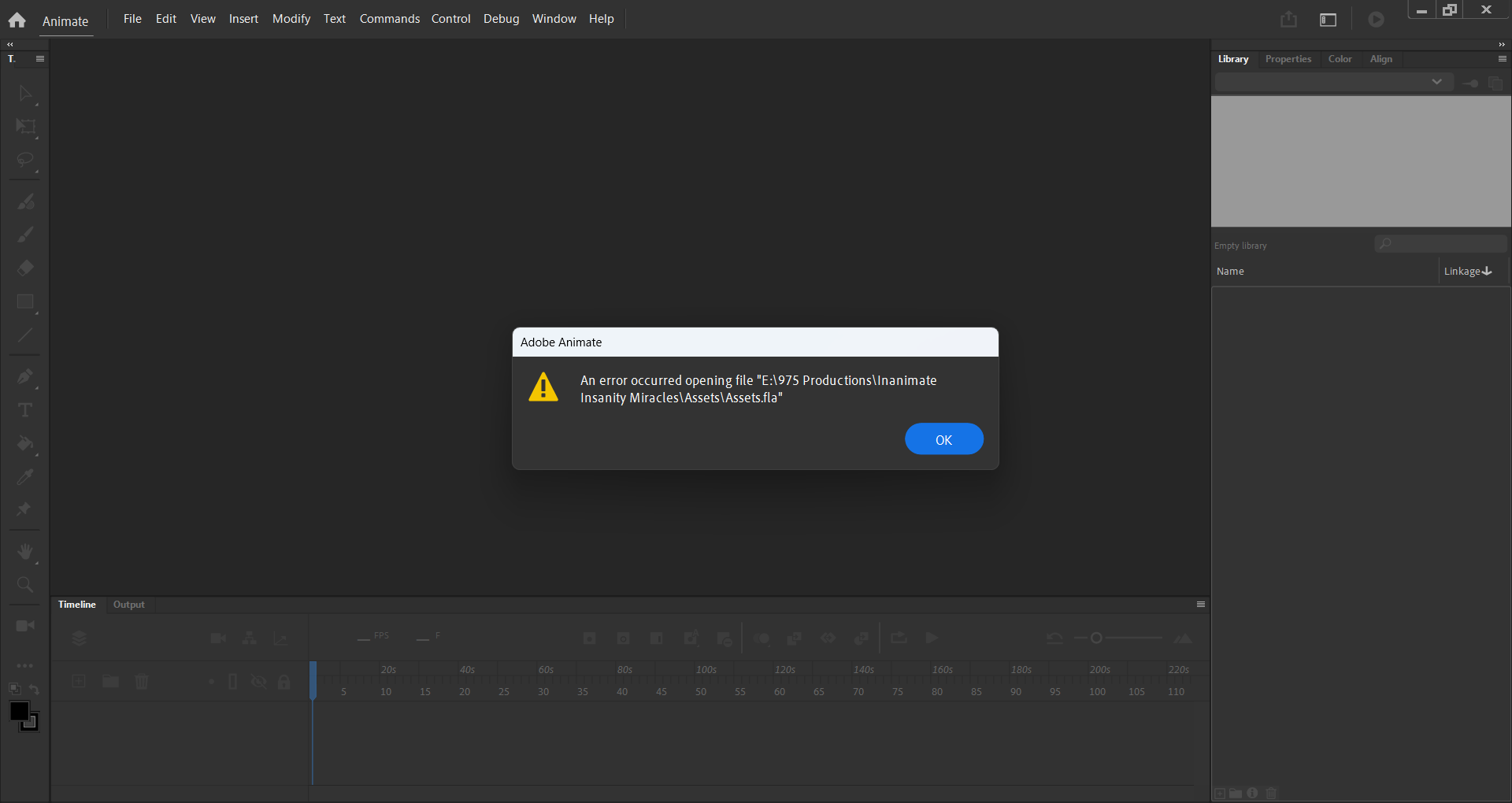The width and height of the screenshot is (1512, 803).
Task: Open the Insert menu
Action: (243, 19)
